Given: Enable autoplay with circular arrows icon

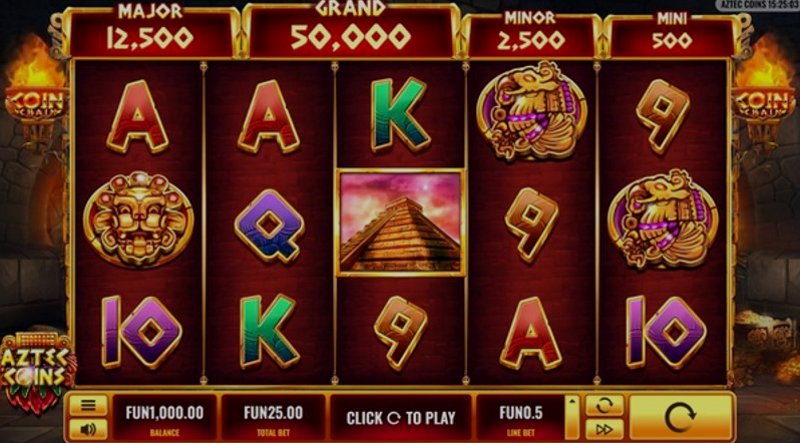Looking at the screenshot, I should (x=604, y=406).
